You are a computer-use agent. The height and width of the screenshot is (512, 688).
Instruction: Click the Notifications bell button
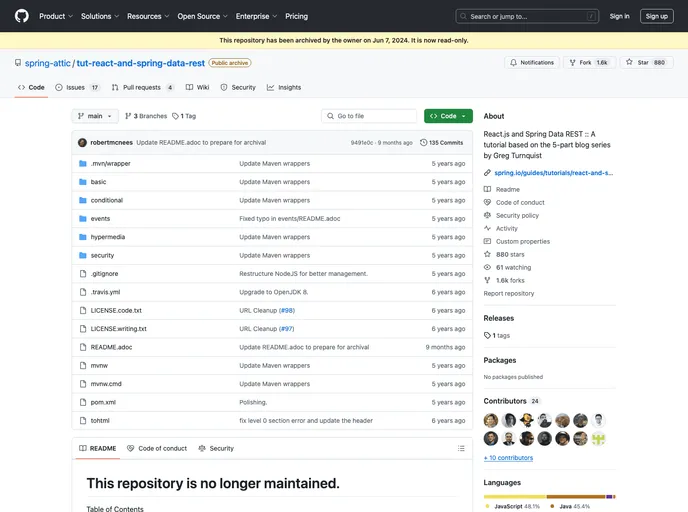coord(532,63)
